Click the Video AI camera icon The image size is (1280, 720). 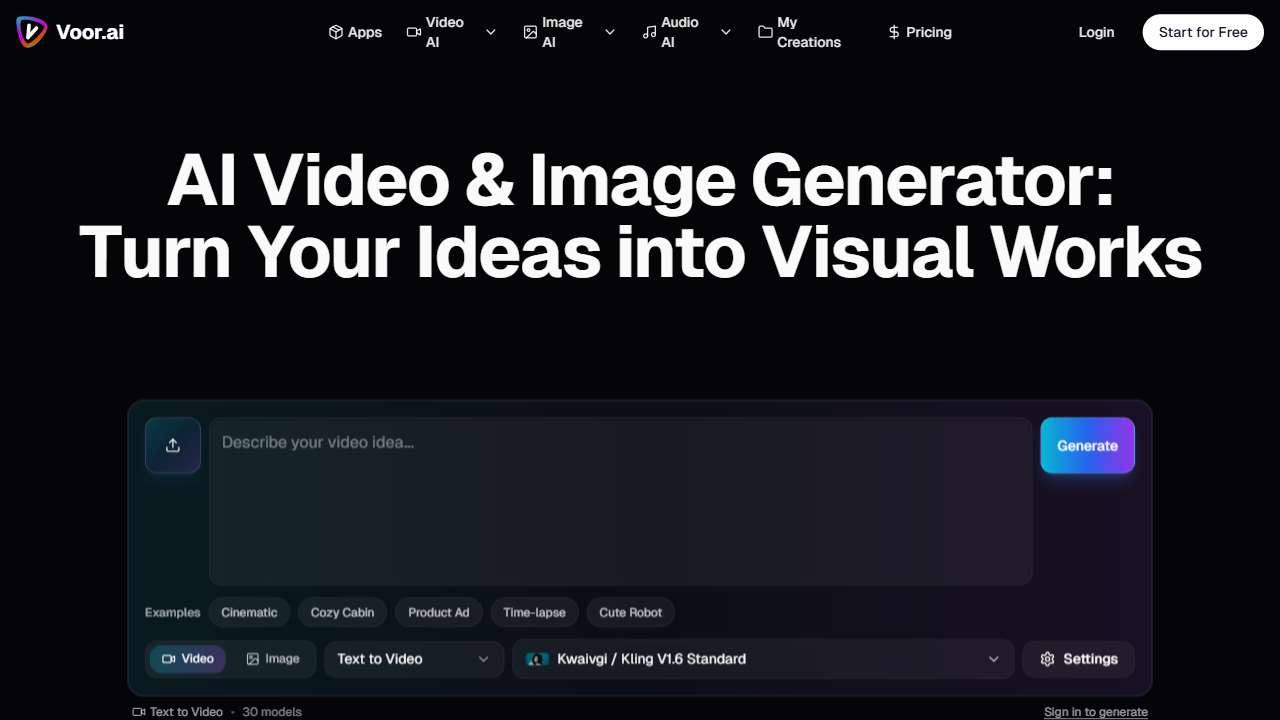coord(414,32)
